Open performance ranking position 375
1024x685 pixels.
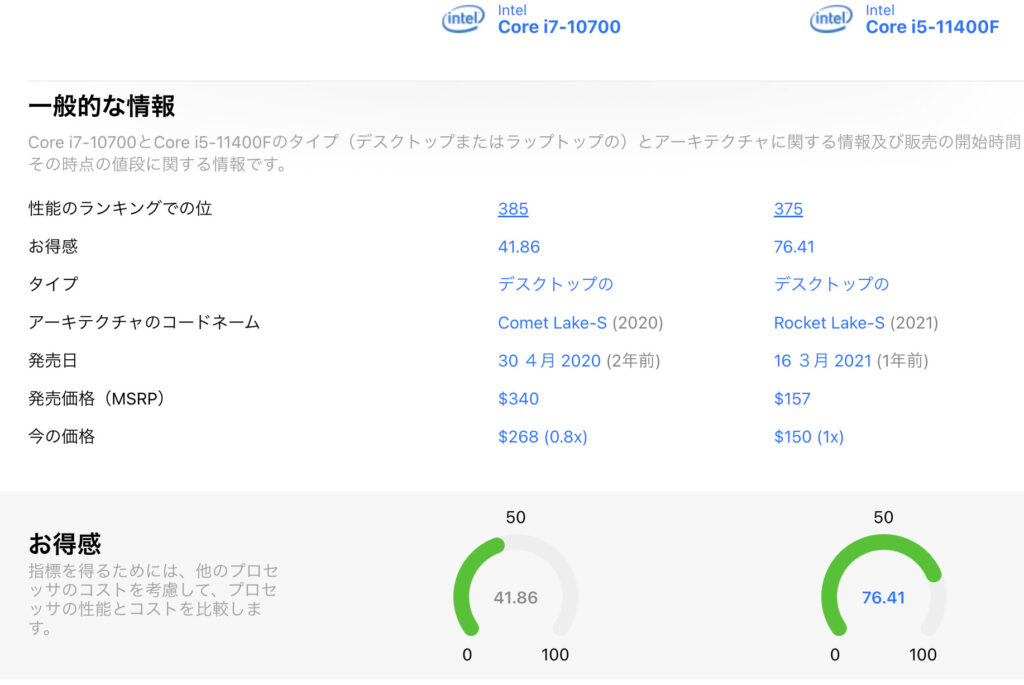pos(788,209)
